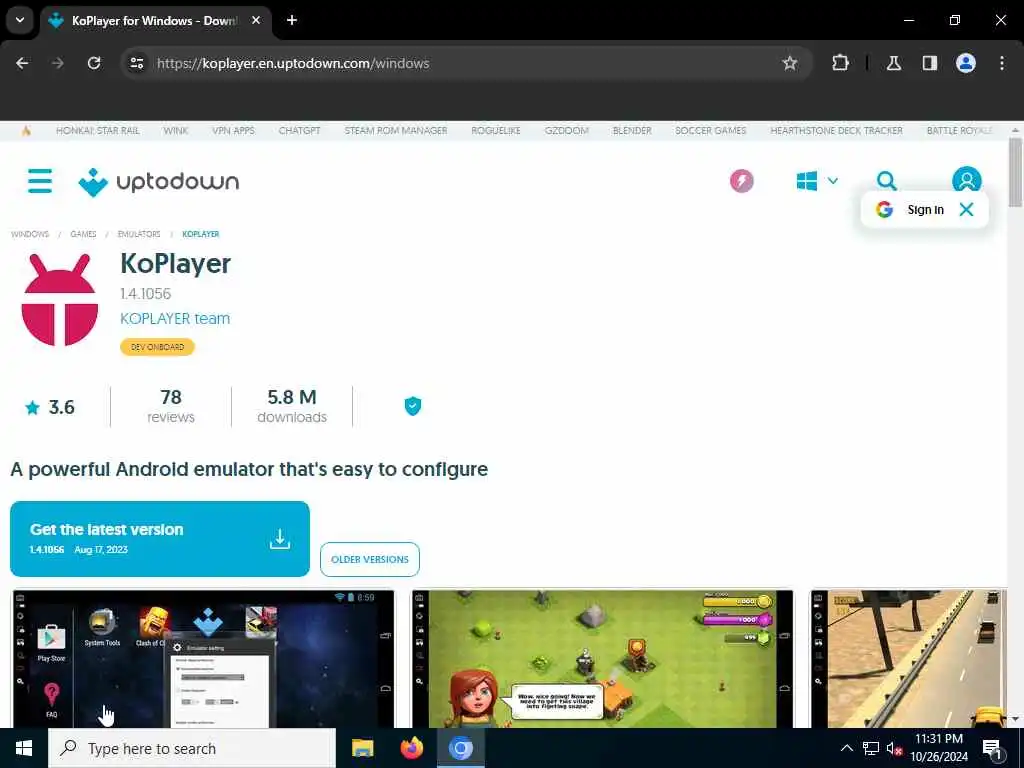Click the address bar URL
This screenshot has width=1024, height=768.
pyautogui.click(x=293, y=63)
